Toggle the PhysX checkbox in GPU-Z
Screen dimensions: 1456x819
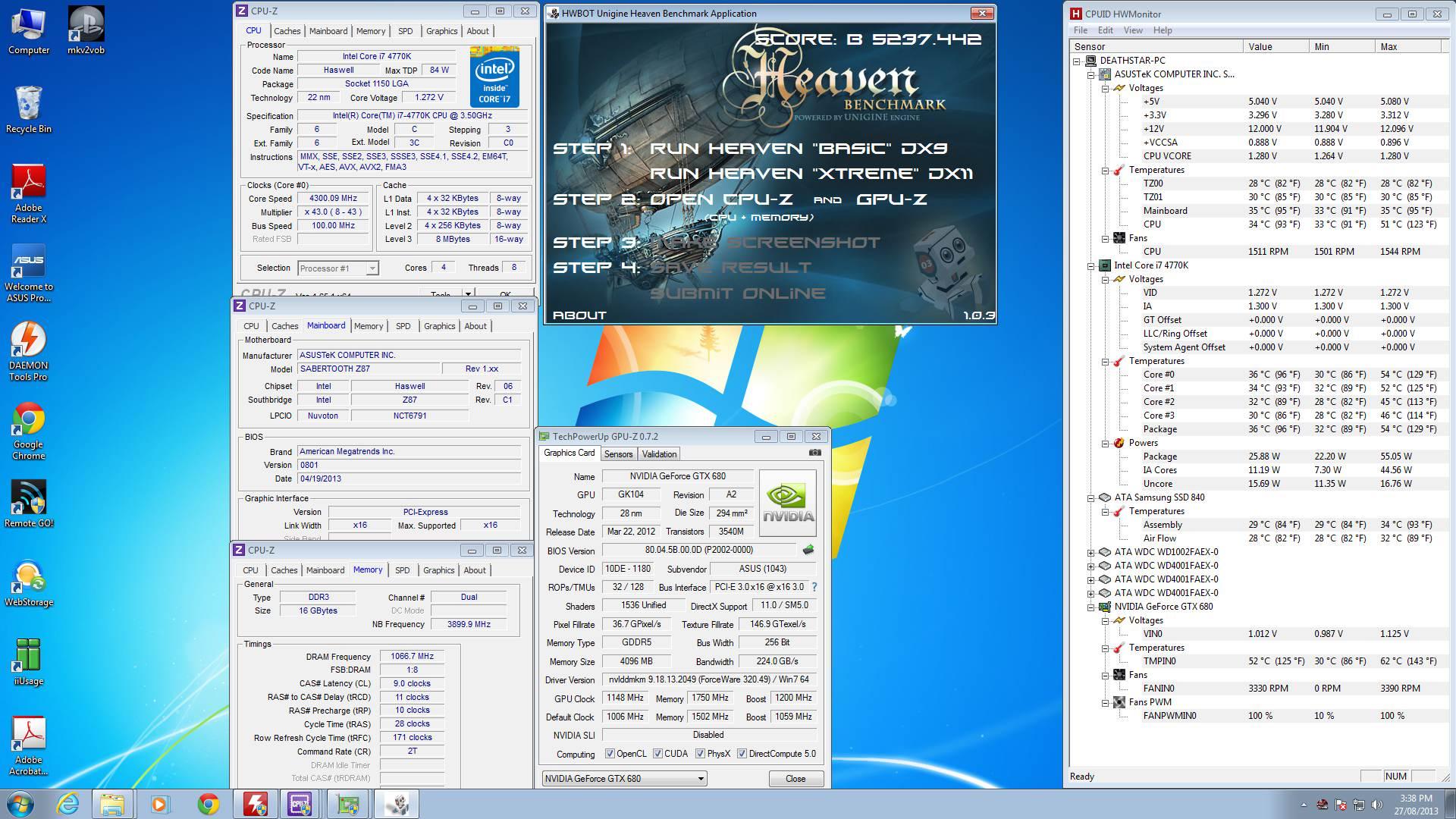700,754
